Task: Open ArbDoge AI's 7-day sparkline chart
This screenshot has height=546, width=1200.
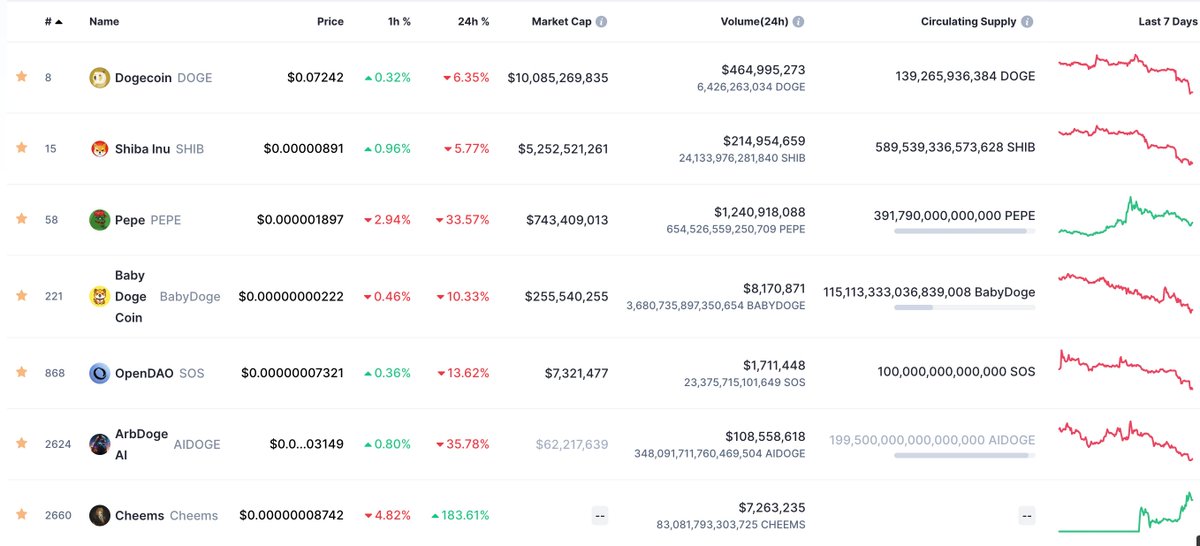Action: pos(1126,441)
